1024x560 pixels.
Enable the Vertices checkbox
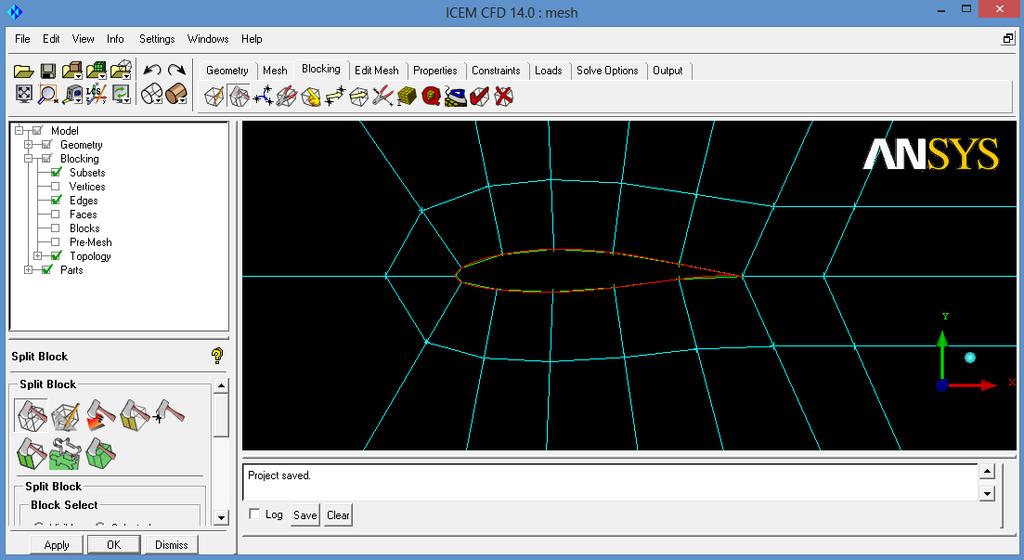click(x=56, y=187)
